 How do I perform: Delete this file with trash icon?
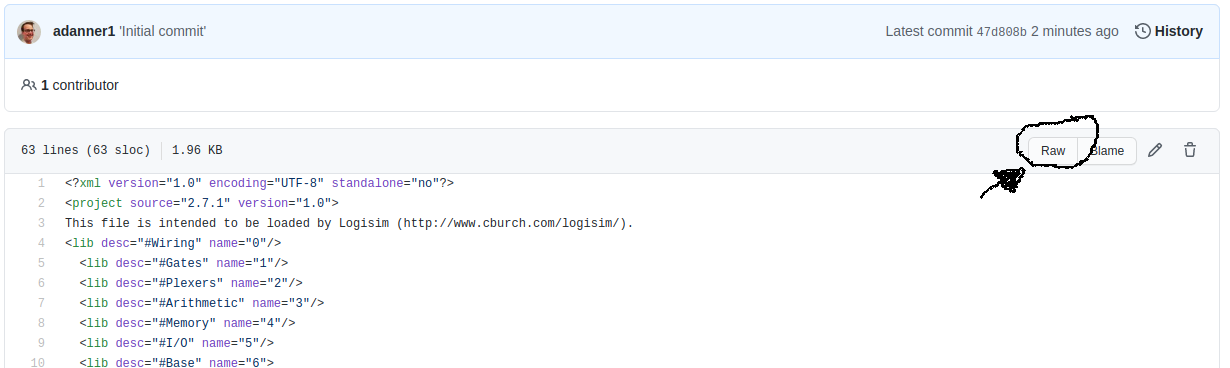click(x=1190, y=150)
